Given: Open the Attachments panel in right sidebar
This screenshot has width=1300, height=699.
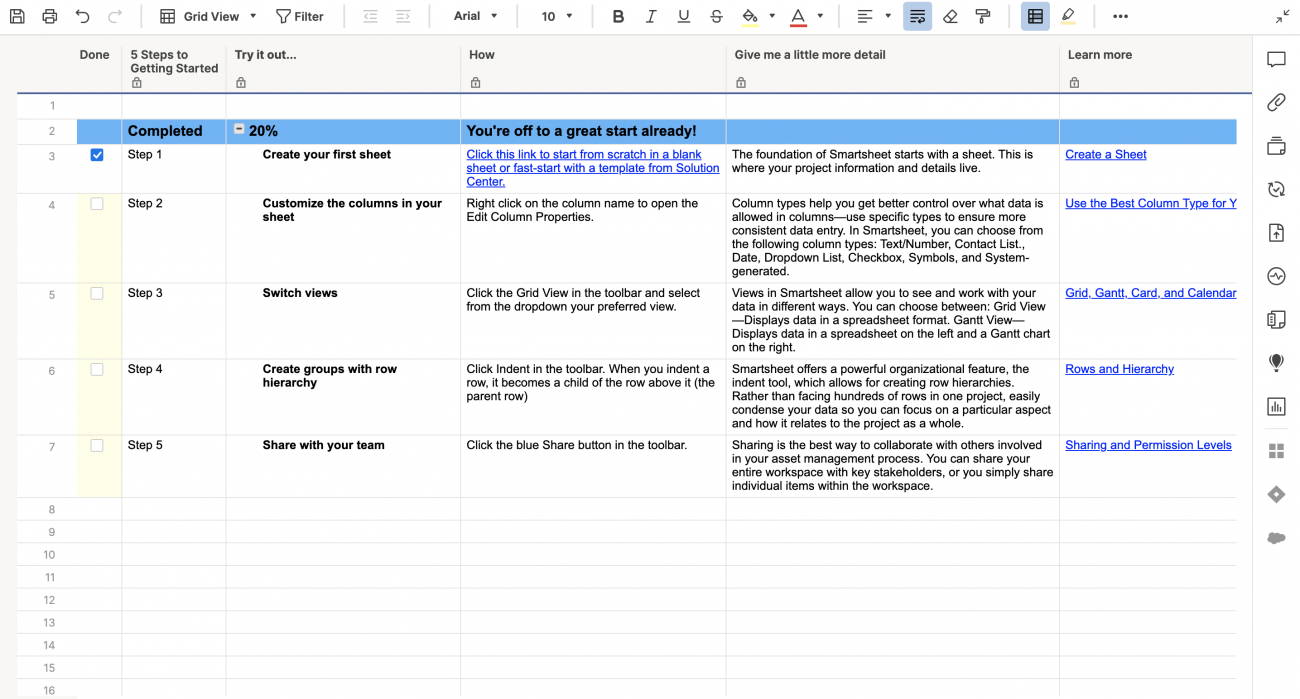Looking at the screenshot, I should point(1276,102).
